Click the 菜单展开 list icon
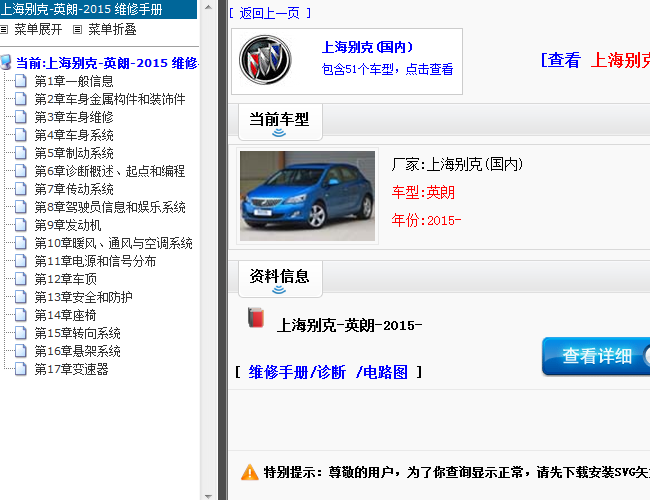Viewport: 650px width, 500px height. [x=4, y=29]
